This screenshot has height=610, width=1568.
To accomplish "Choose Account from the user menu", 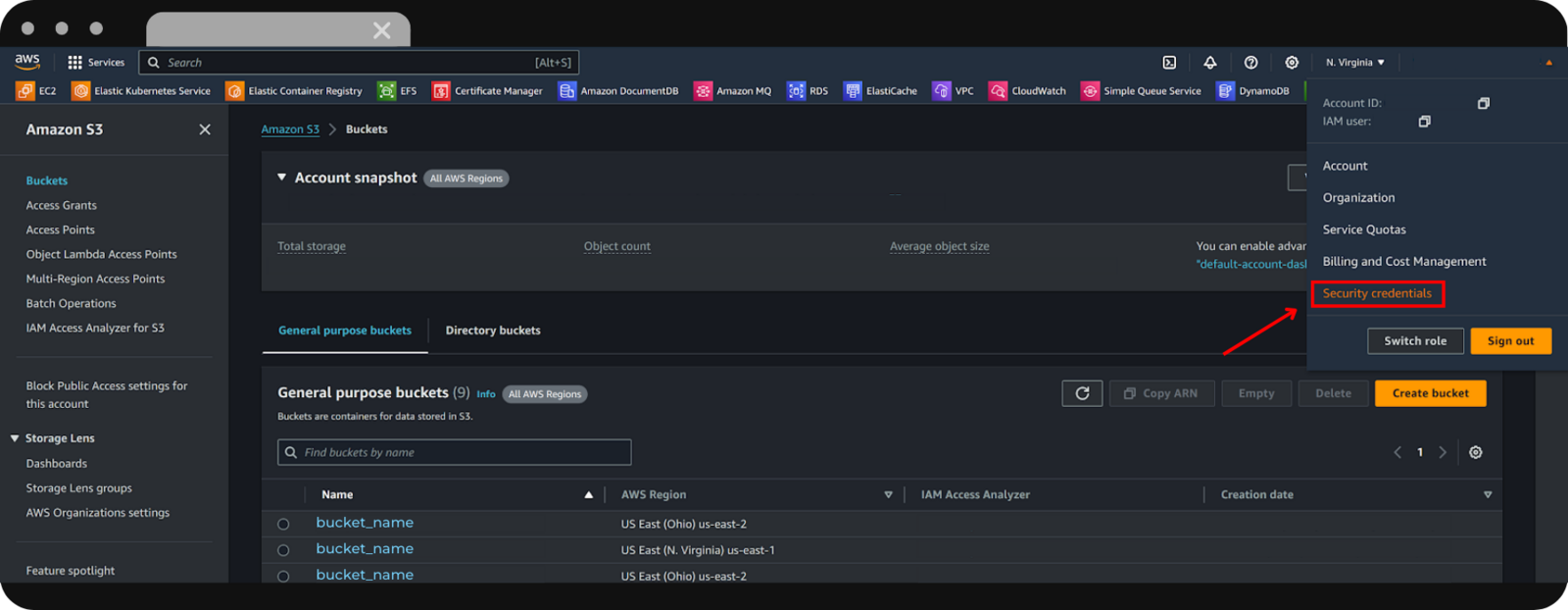I will 1345,166.
